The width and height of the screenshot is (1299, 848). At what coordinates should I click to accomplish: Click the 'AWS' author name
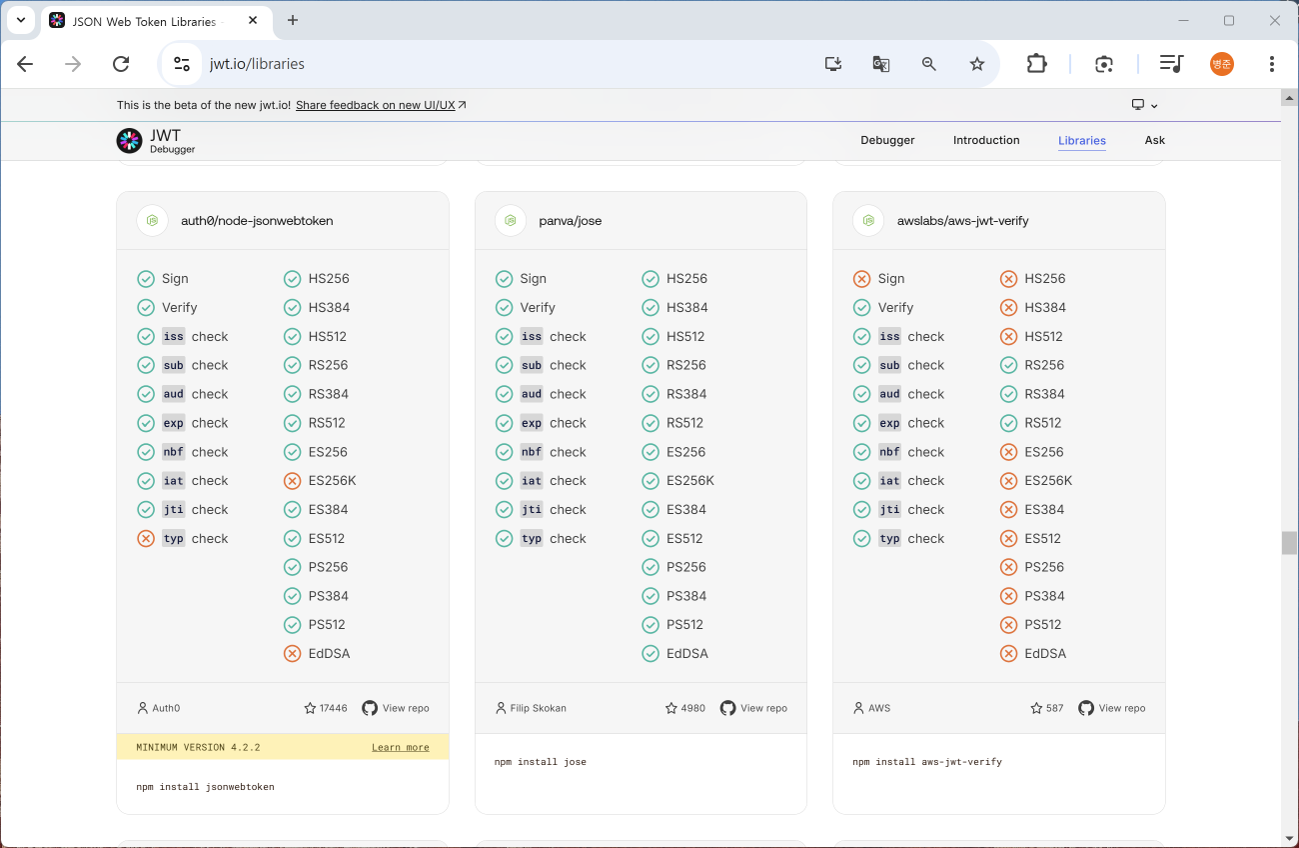pyautogui.click(x=879, y=708)
